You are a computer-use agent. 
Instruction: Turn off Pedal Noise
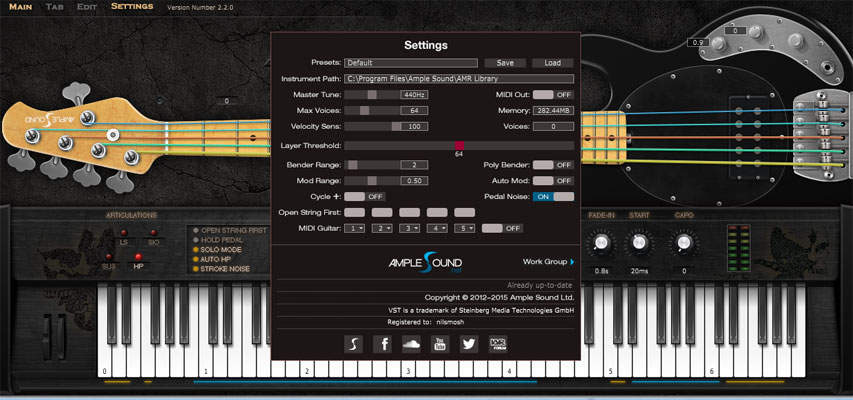(x=553, y=196)
